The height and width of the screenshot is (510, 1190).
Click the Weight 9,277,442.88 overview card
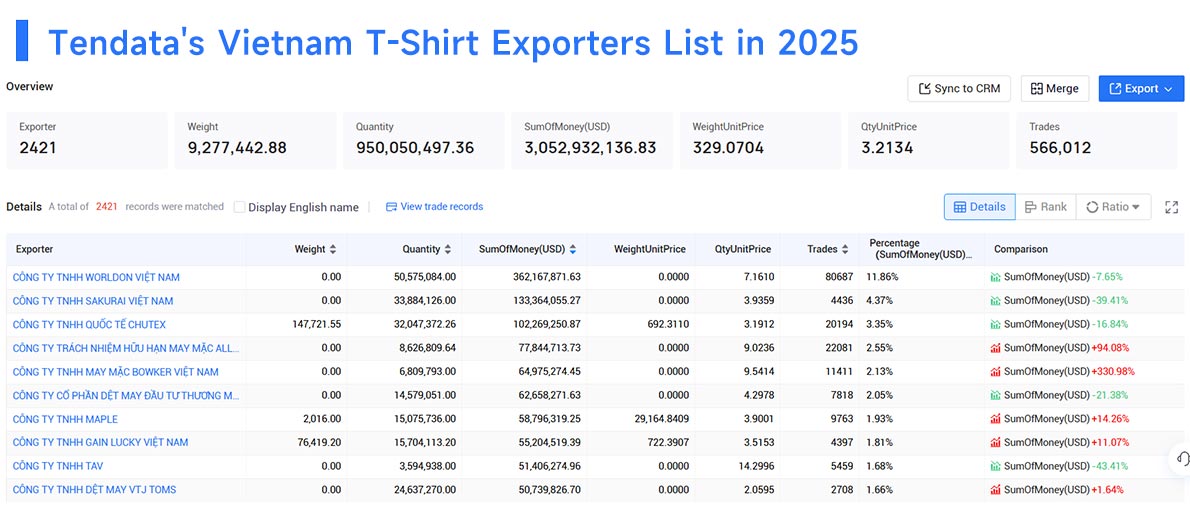pos(256,140)
